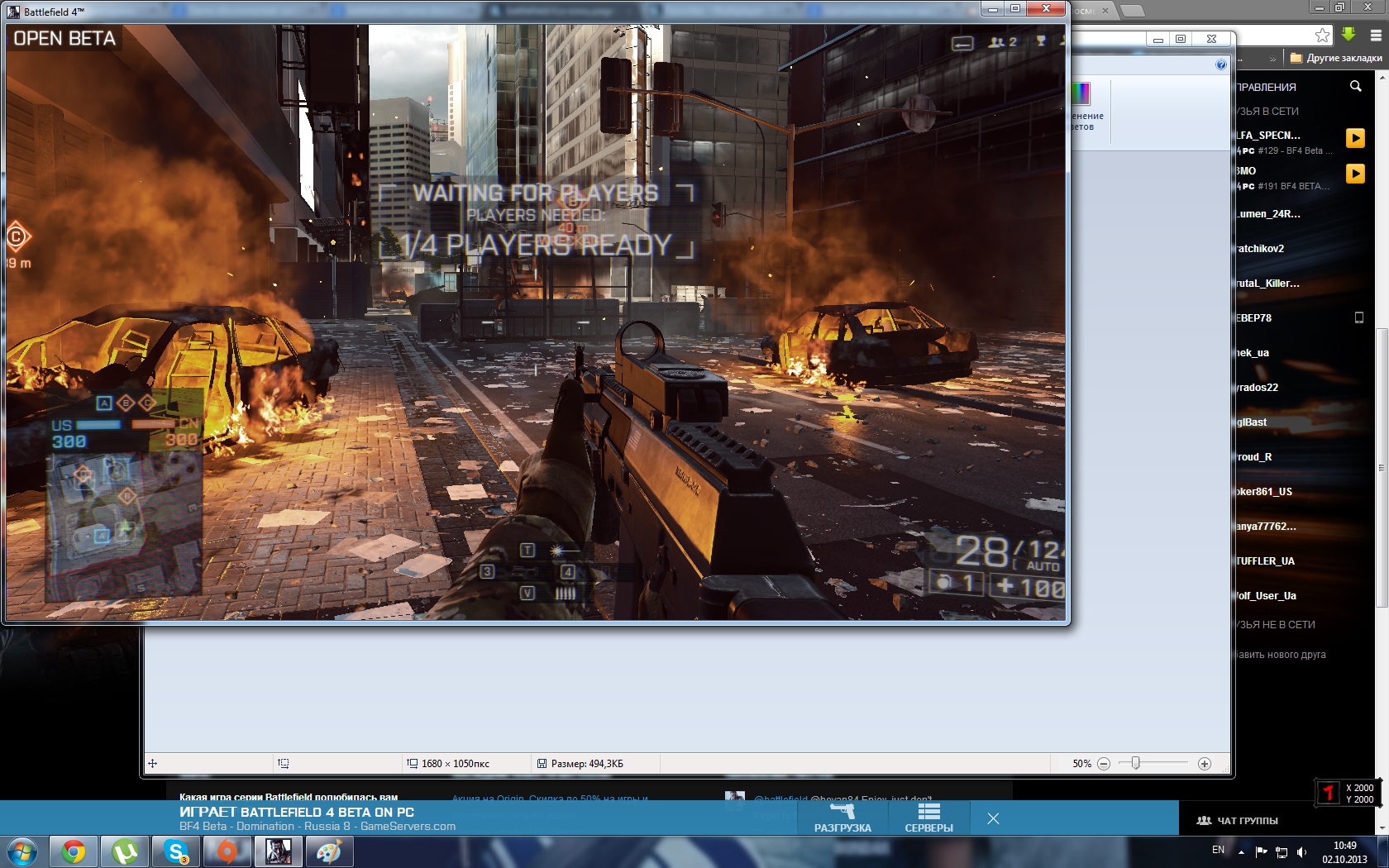Select friend anya77762 in list
Image resolution: width=1389 pixels, height=868 pixels.
(x=1267, y=527)
